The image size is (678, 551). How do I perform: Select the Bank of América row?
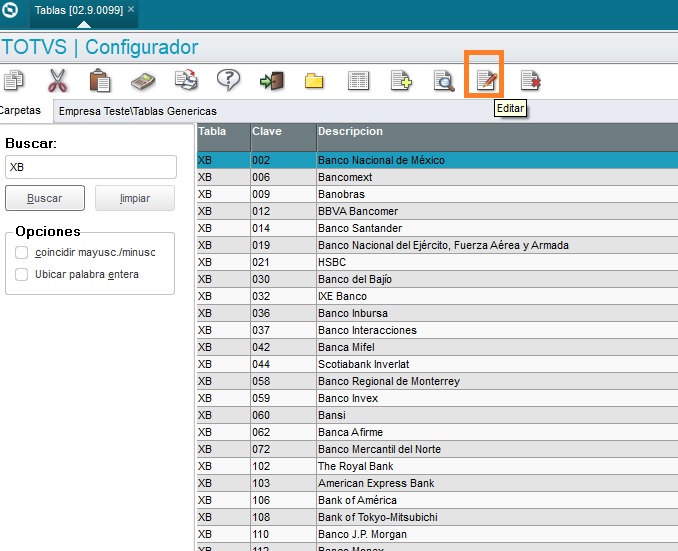pos(438,500)
